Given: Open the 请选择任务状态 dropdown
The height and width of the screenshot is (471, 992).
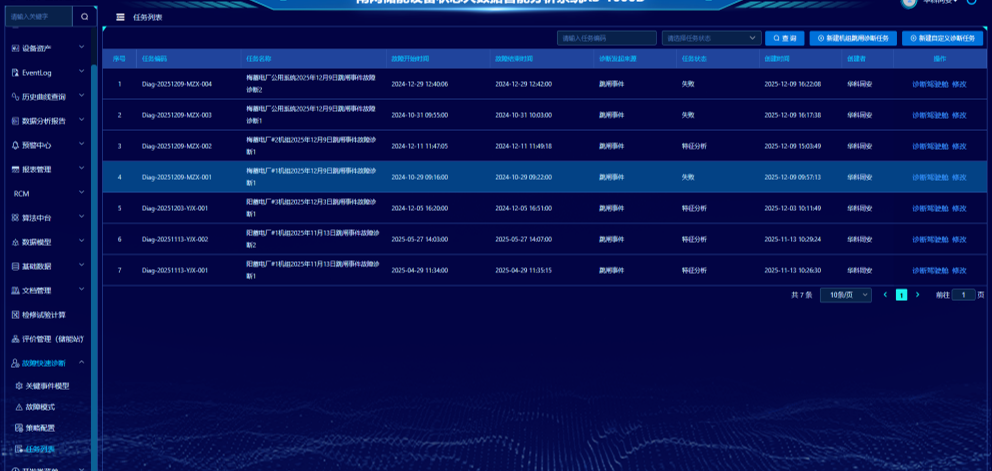Looking at the screenshot, I should [711, 38].
